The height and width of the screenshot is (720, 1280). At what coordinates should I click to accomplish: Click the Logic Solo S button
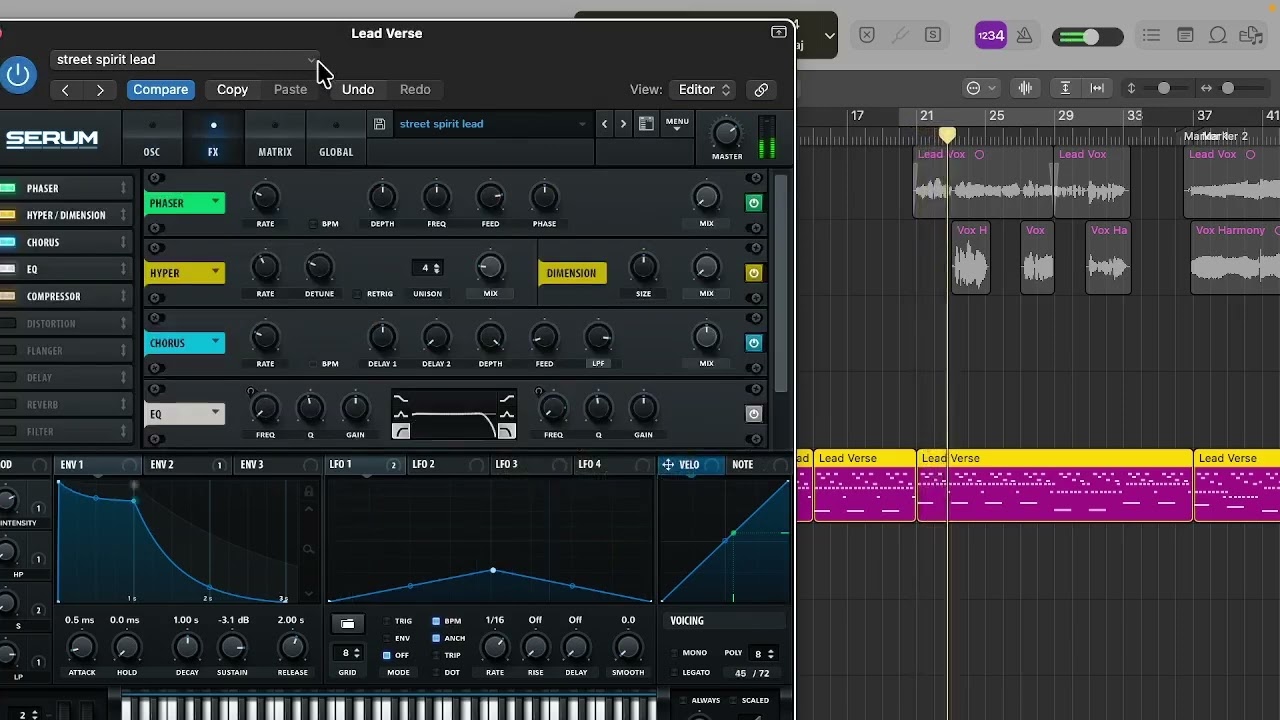point(933,35)
